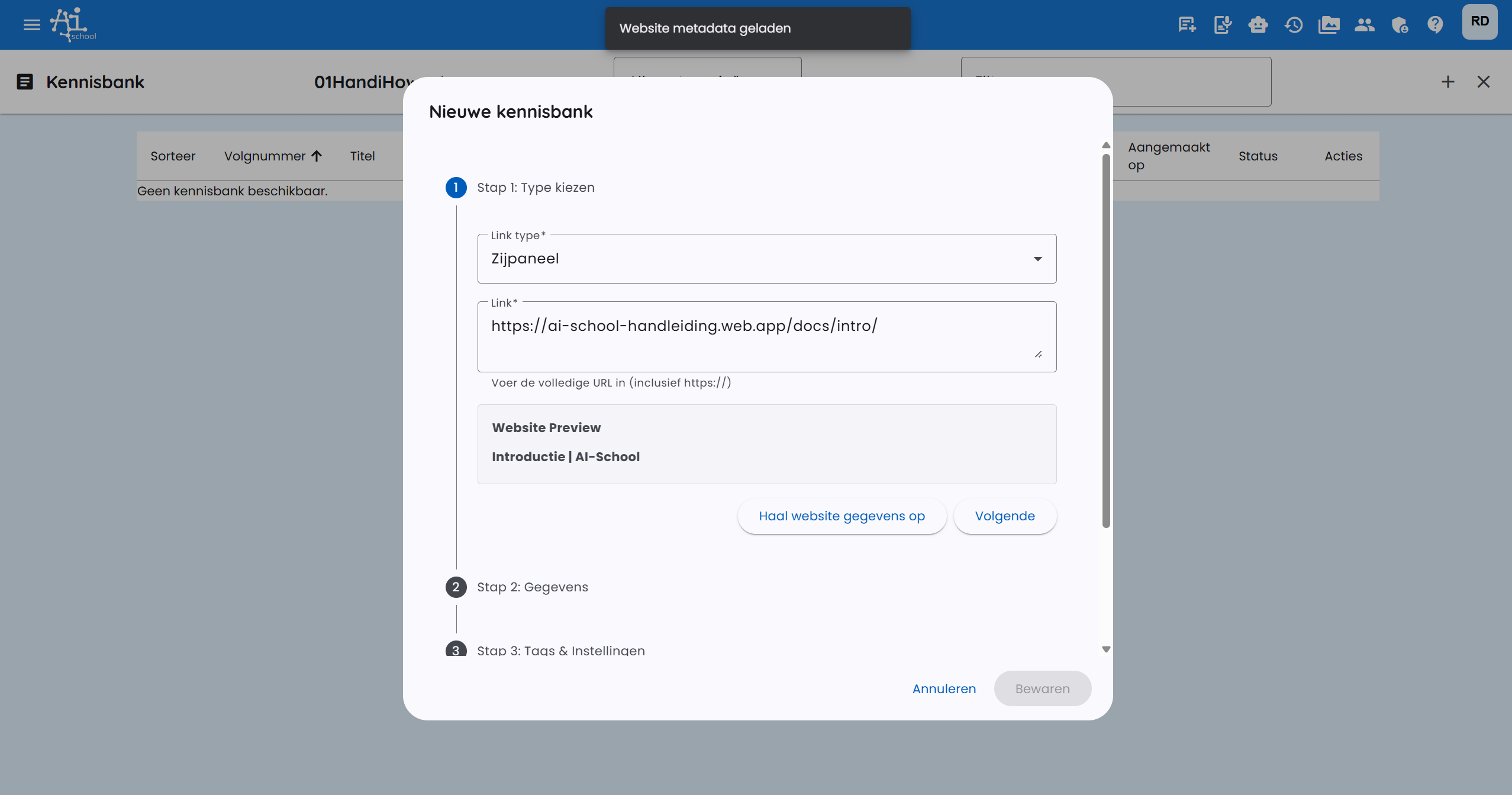
Task: Select the Titel column header
Action: click(363, 156)
